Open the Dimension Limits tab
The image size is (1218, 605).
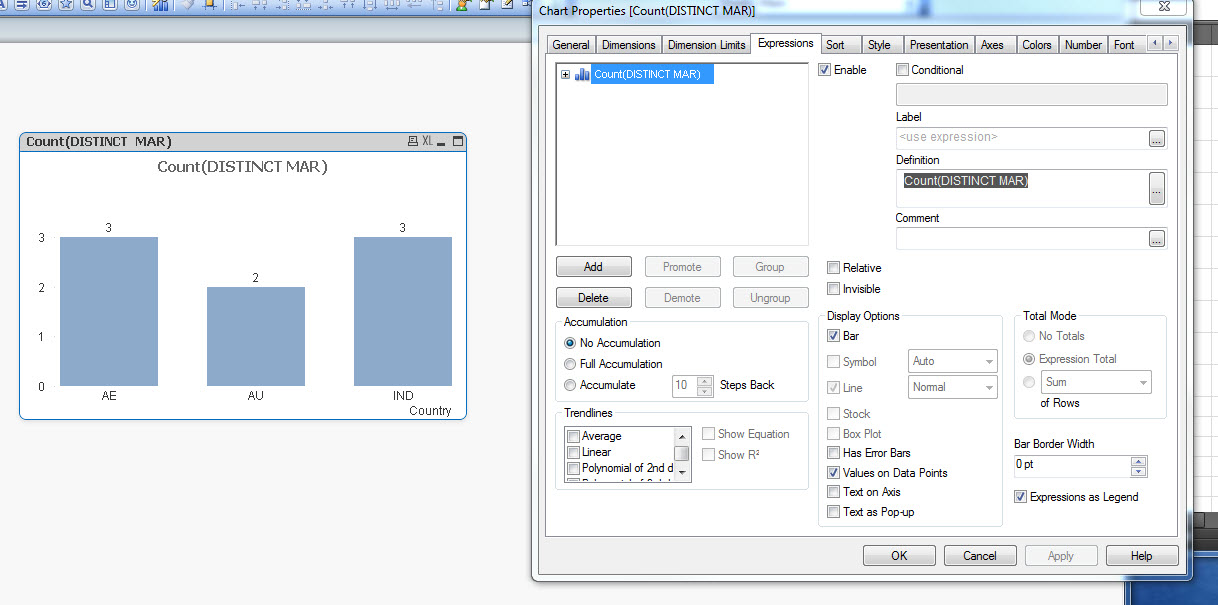(706, 45)
